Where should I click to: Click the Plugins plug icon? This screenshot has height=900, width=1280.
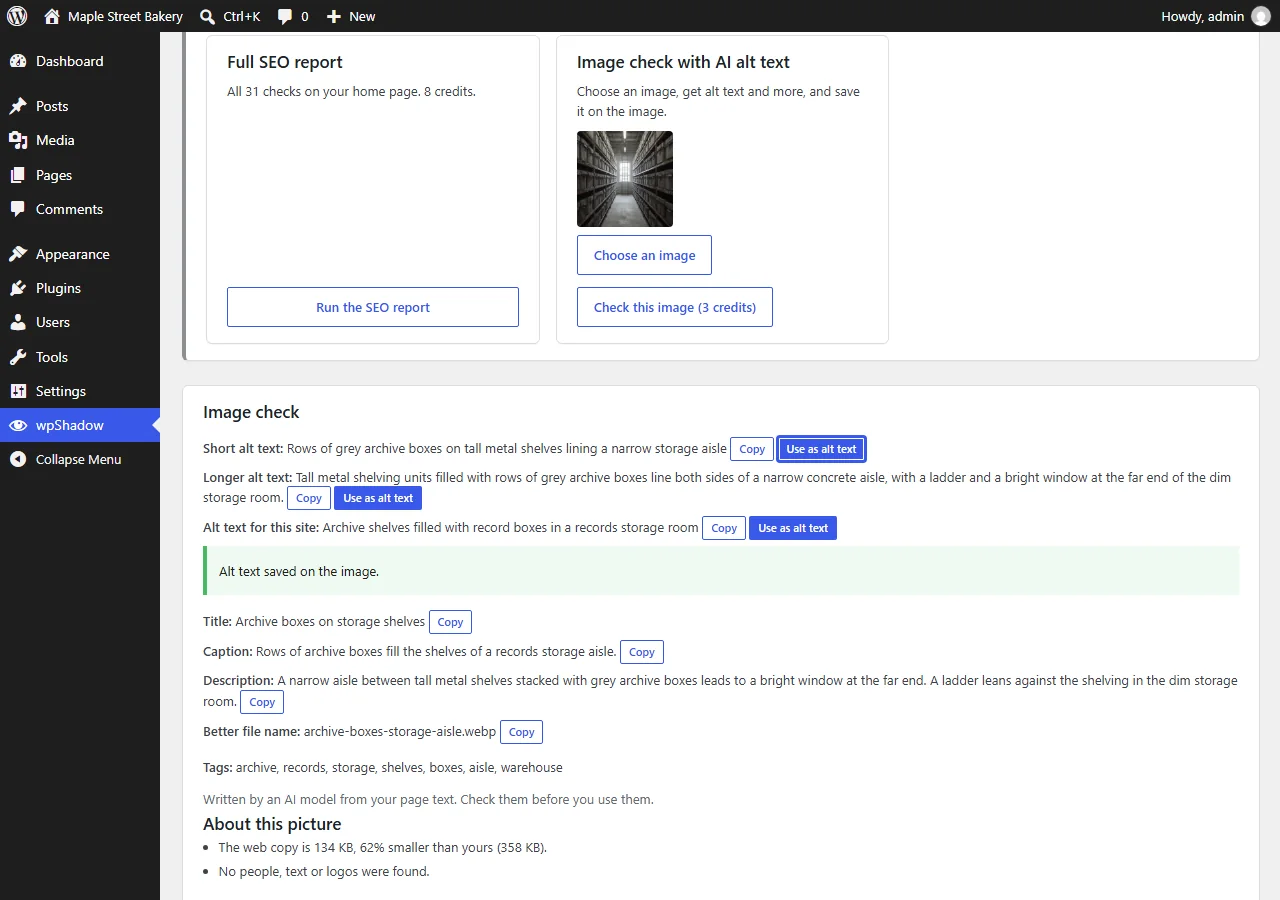tap(18, 288)
